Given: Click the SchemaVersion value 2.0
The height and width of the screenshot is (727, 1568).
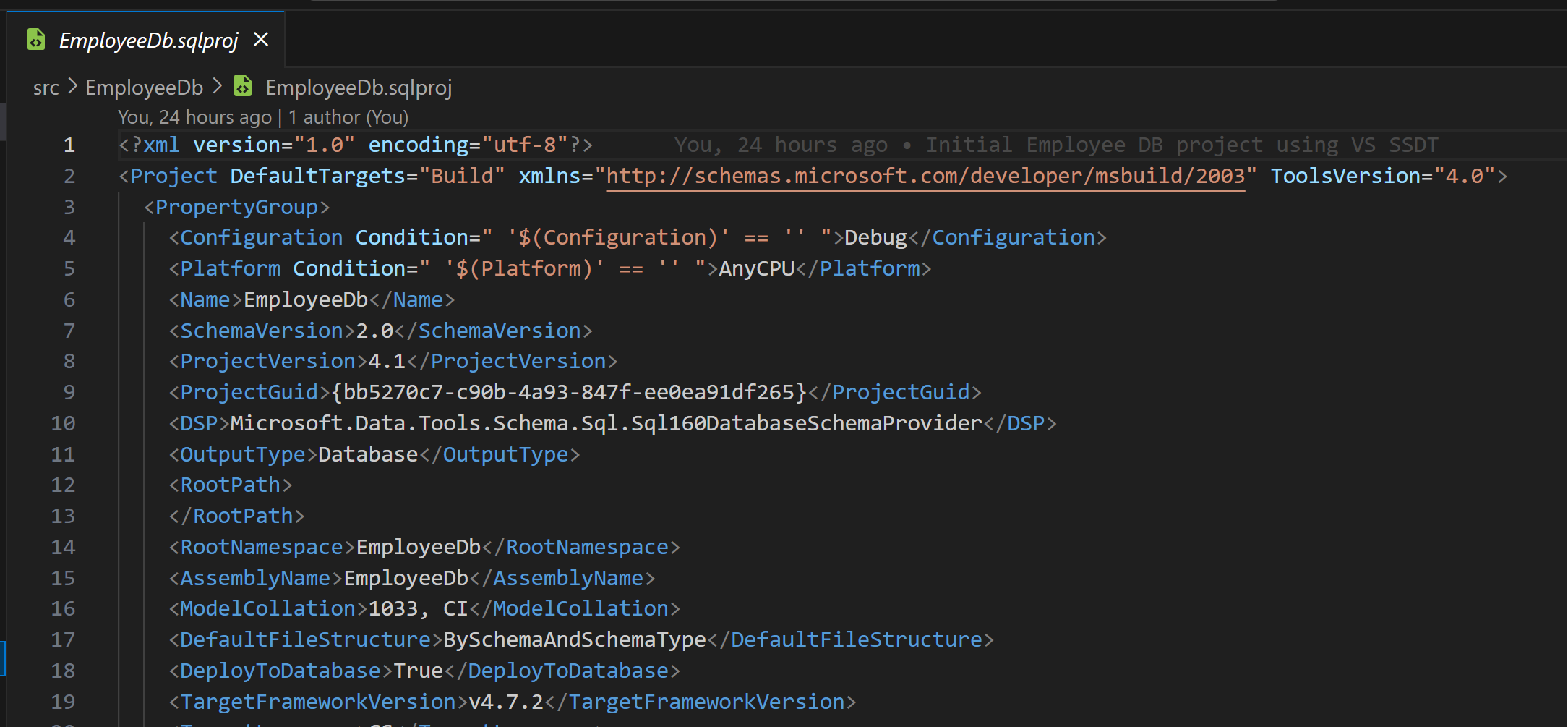Looking at the screenshot, I should [374, 331].
